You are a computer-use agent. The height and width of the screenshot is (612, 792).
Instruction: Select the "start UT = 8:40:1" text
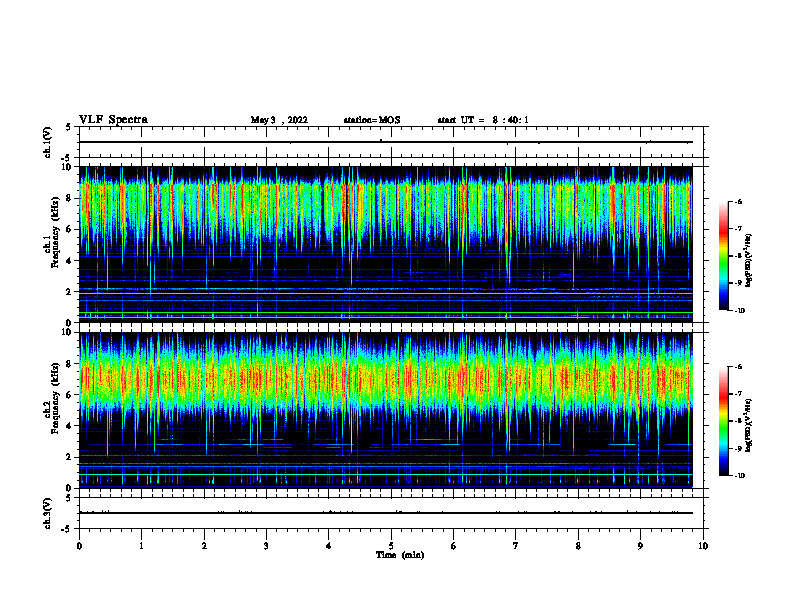click(x=483, y=120)
